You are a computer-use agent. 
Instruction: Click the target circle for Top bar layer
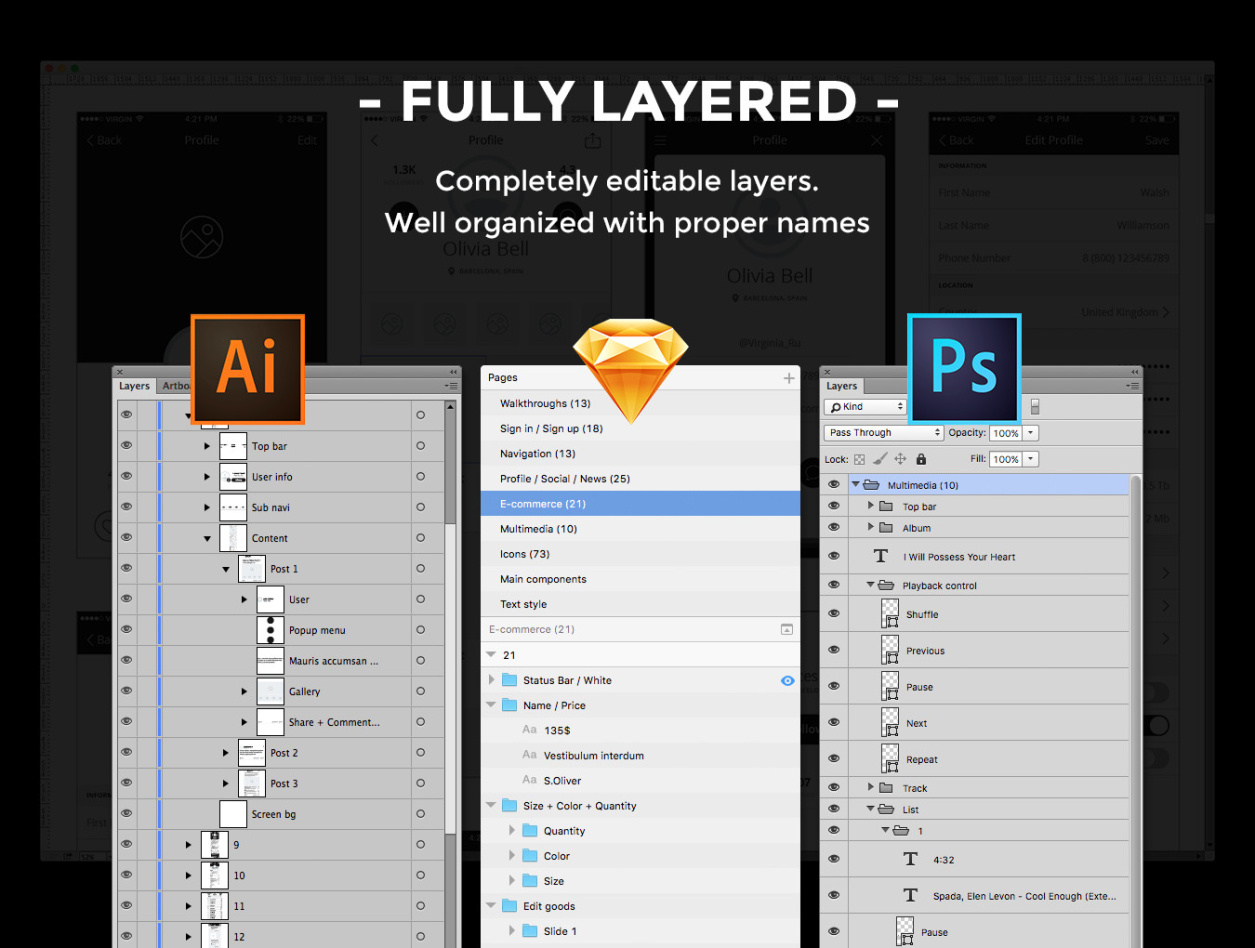(421, 447)
